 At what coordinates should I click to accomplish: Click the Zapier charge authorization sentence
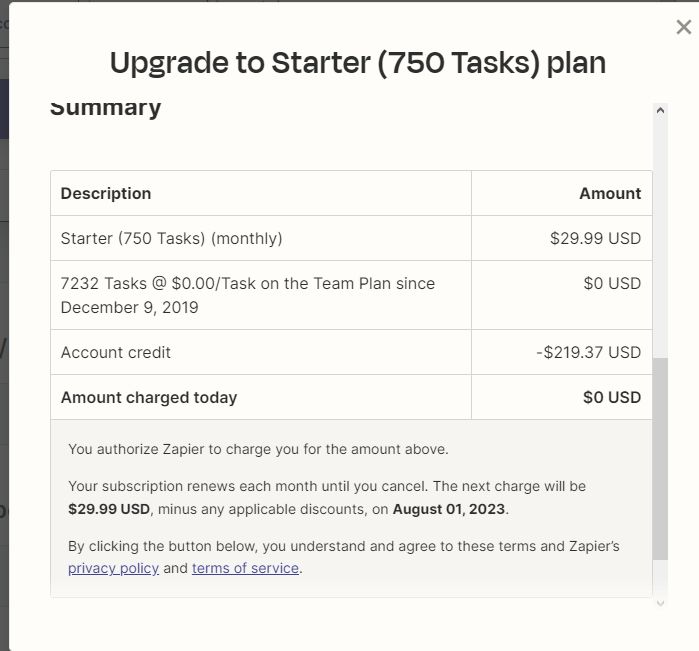tap(258, 449)
